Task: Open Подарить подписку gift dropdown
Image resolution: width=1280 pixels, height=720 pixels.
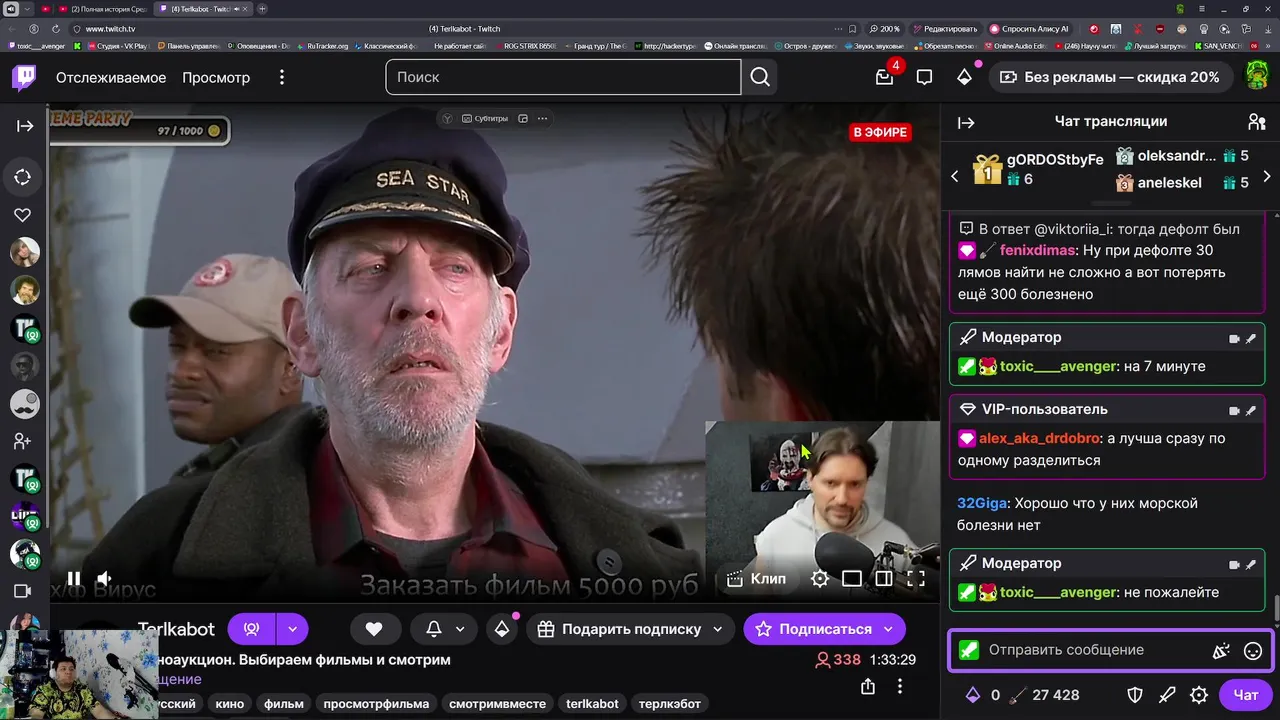Action: pyautogui.click(x=630, y=629)
